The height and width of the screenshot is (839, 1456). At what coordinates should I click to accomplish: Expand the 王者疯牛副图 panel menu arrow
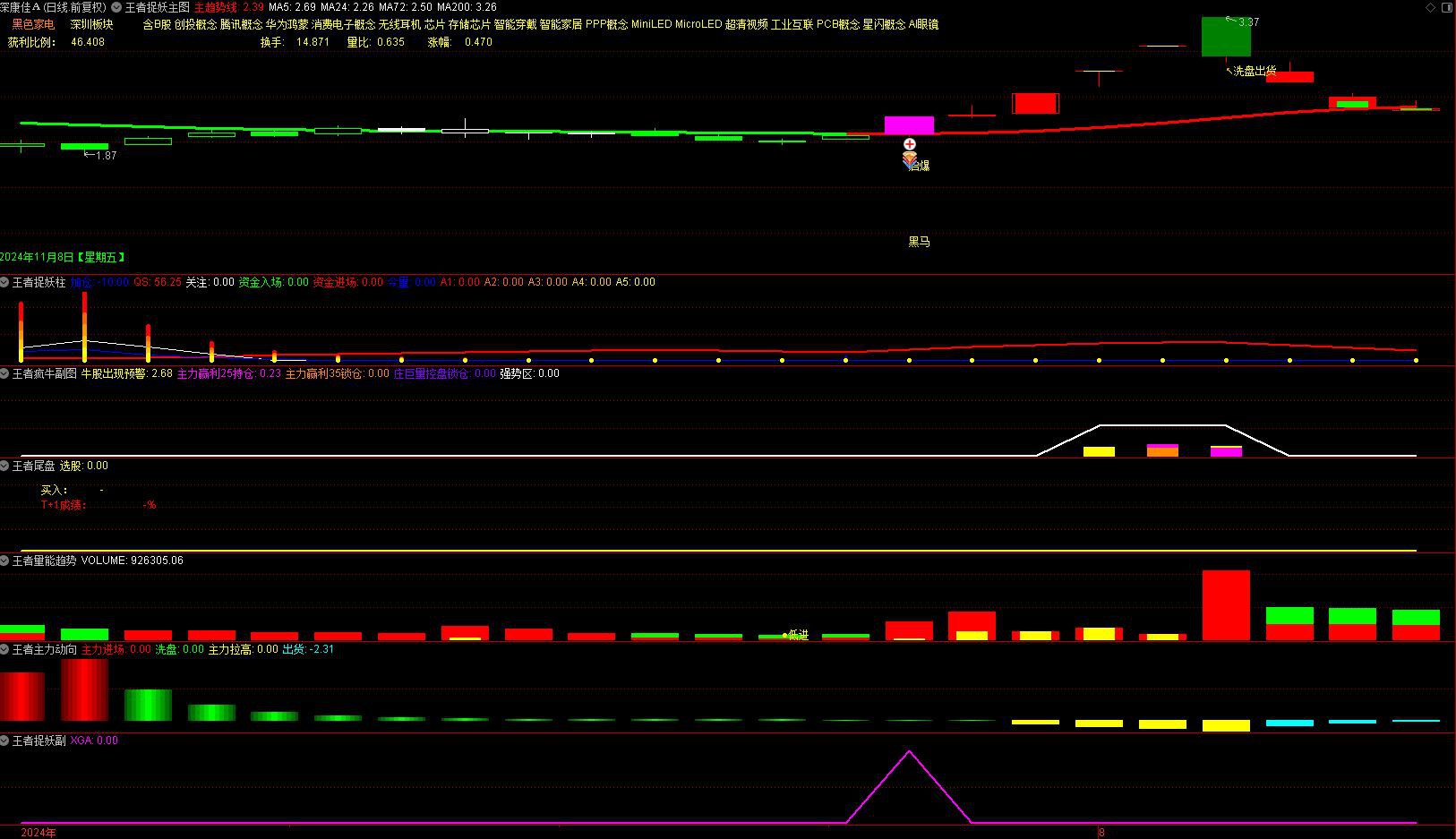[x=4, y=373]
